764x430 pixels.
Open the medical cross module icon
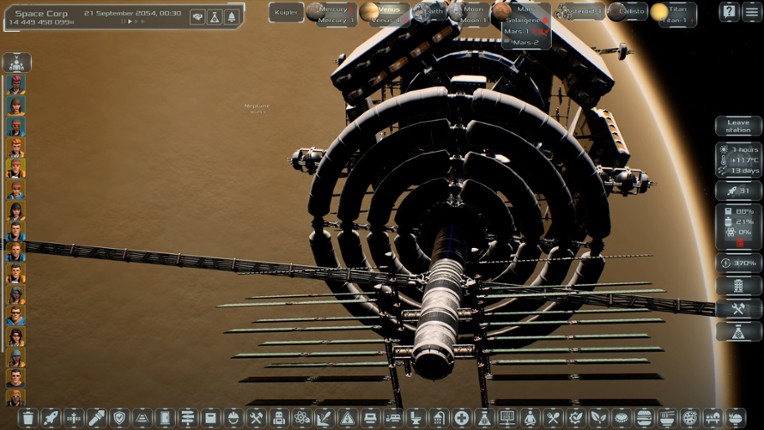point(462,418)
